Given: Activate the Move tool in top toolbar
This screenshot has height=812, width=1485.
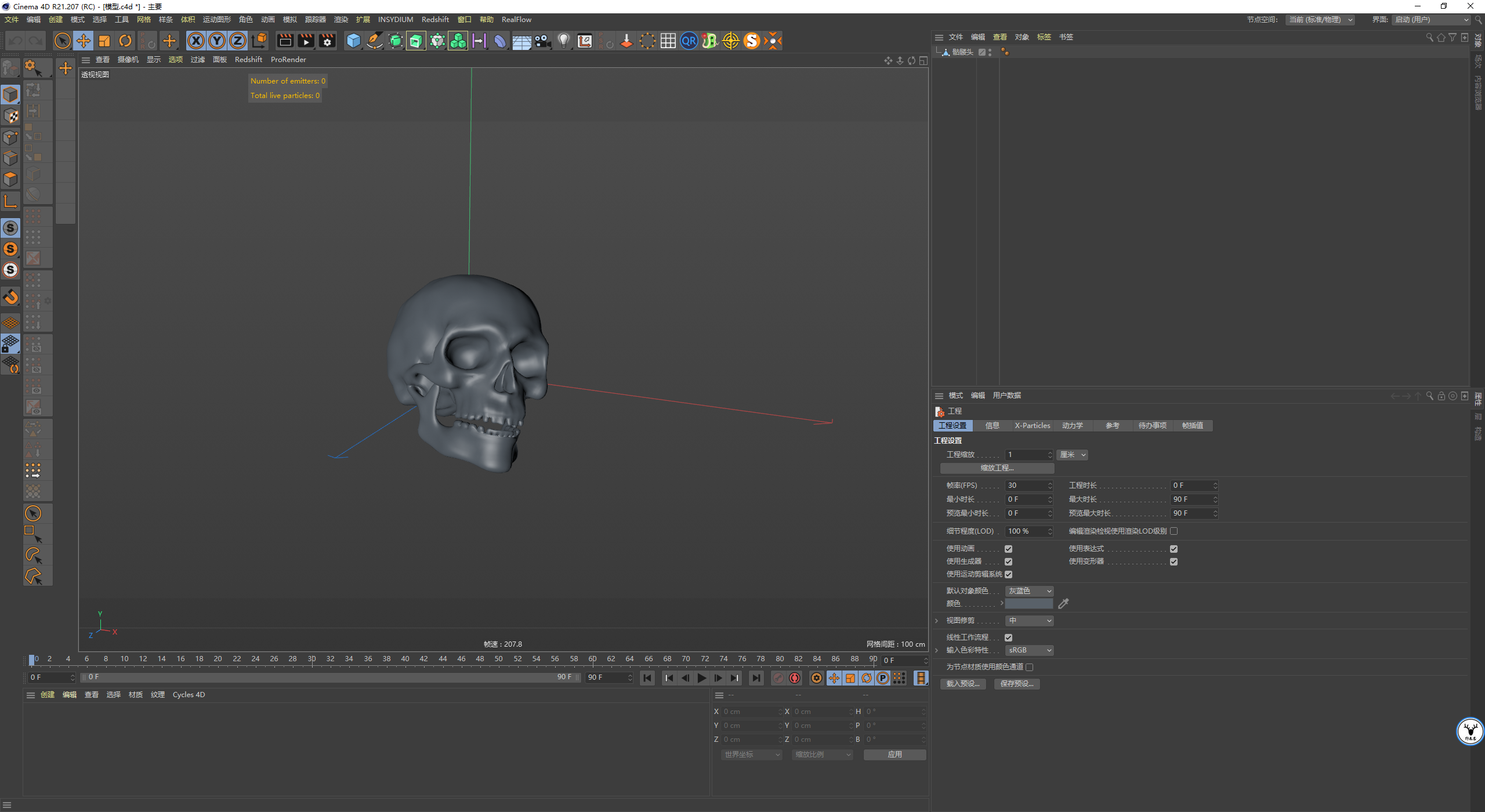Looking at the screenshot, I should click(x=84, y=41).
